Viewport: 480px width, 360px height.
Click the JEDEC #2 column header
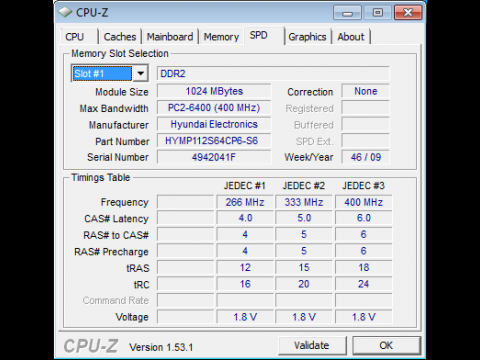tap(304, 186)
